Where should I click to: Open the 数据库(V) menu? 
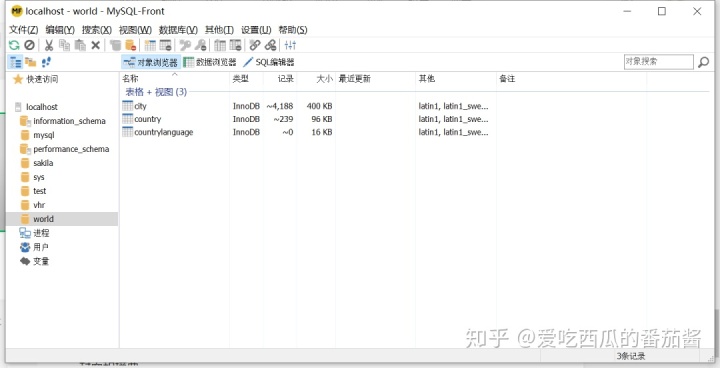(x=178, y=30)
